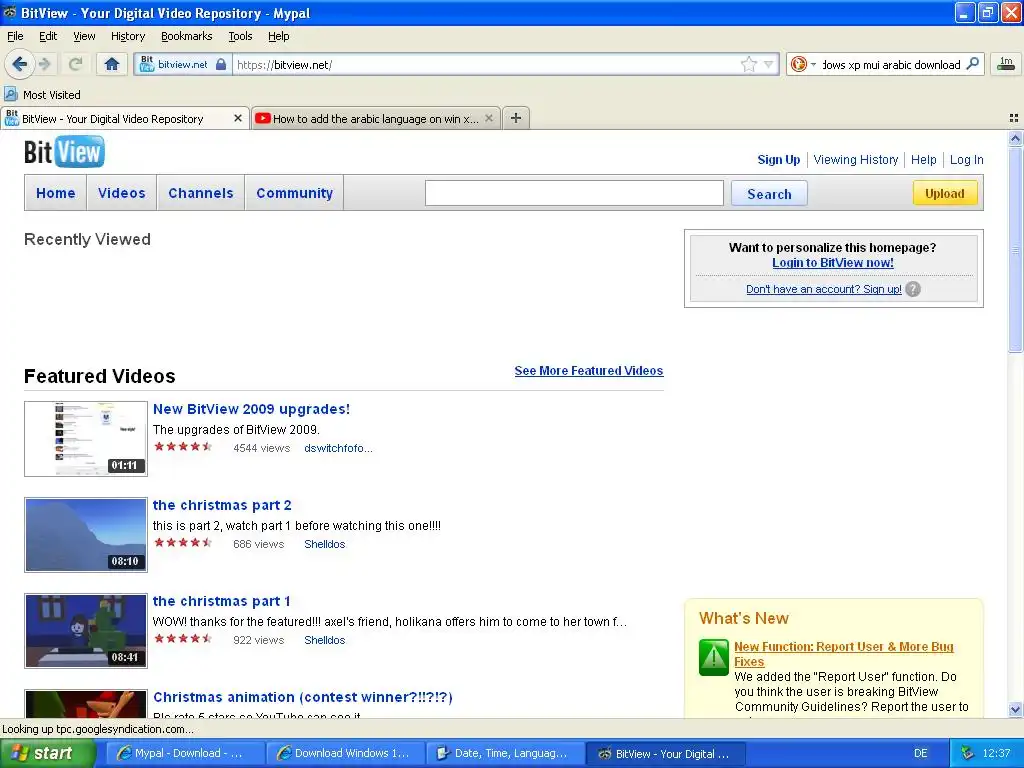Click Don't have an account Sign up link

click(824, 289)
